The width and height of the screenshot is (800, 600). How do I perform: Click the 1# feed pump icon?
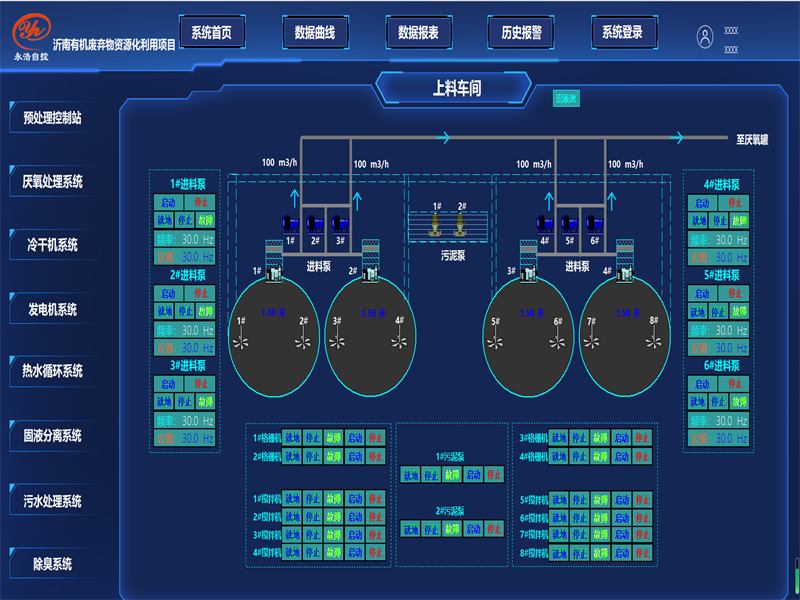coord(290,224)
